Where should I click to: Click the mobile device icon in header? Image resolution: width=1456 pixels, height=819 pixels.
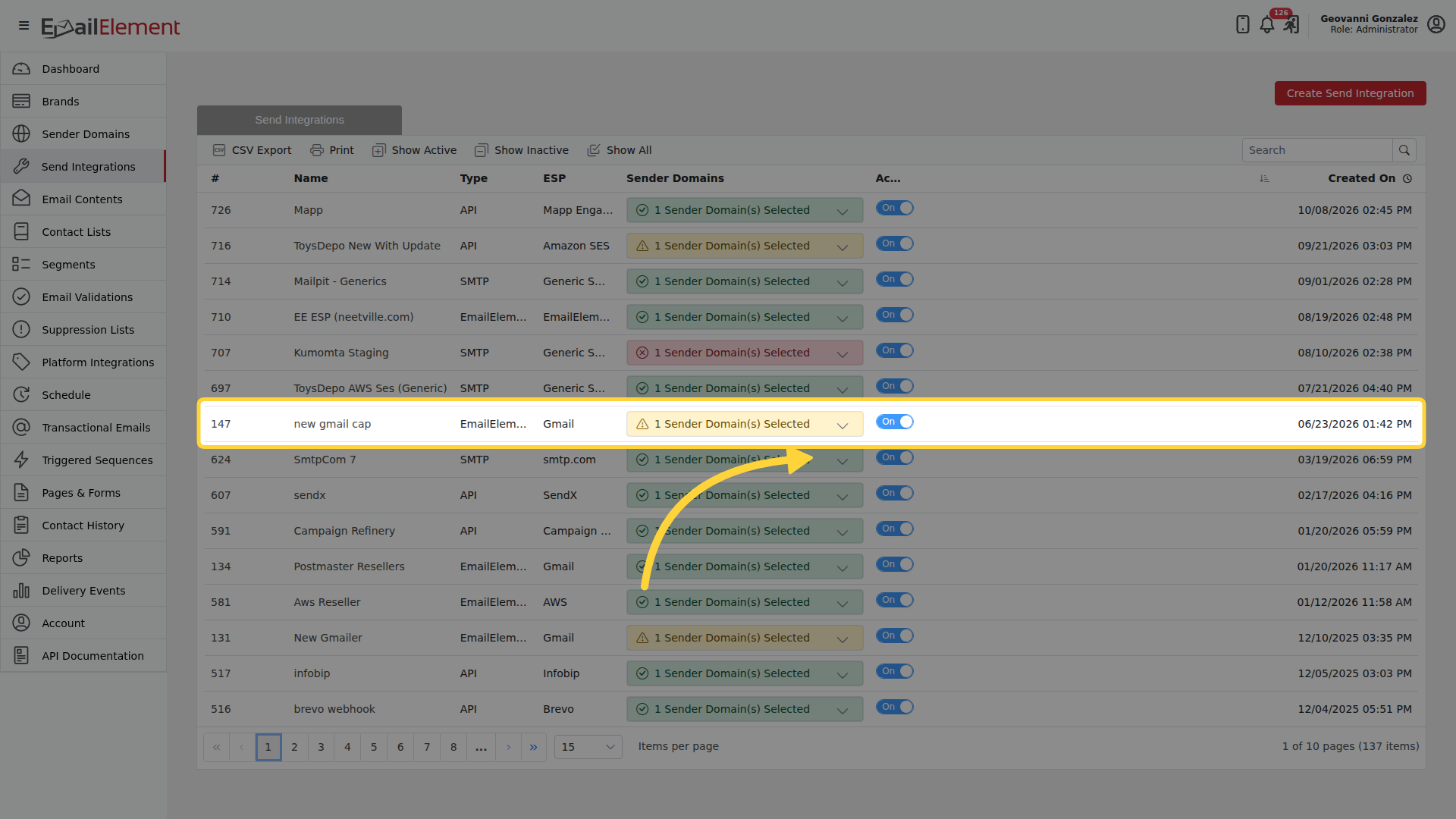[x=1242, y=24]
